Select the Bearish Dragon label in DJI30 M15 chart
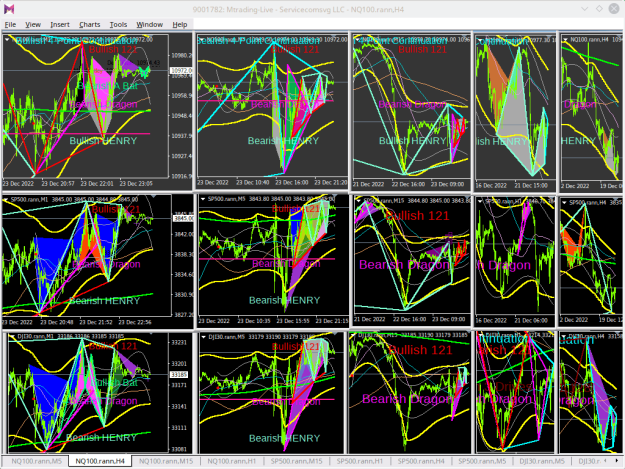 pyautogui.click(x=407, y=399)
